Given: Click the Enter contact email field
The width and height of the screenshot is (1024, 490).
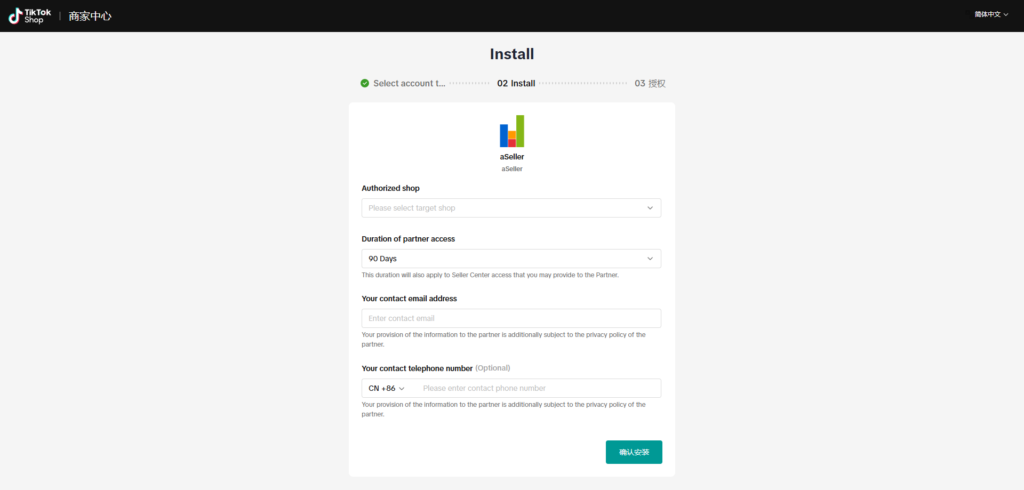Looking at the screenshot, I should coord(511,318).
